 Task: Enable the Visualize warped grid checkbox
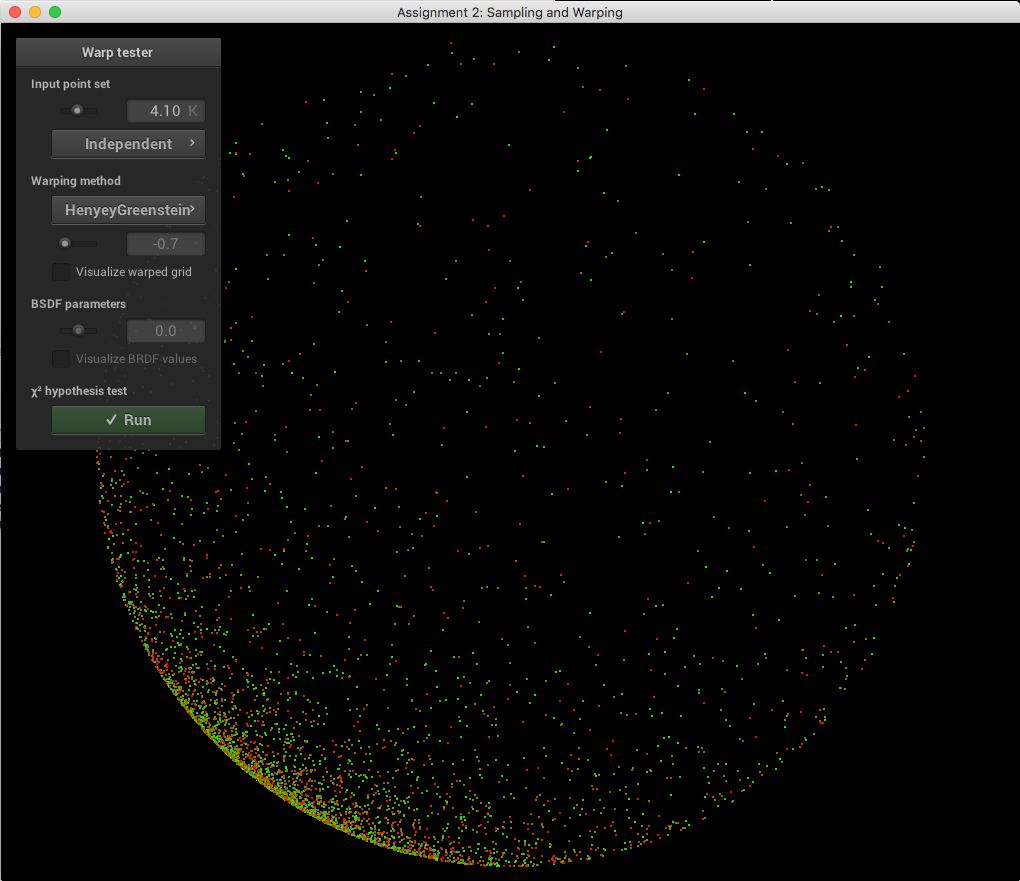coord(61,272)
